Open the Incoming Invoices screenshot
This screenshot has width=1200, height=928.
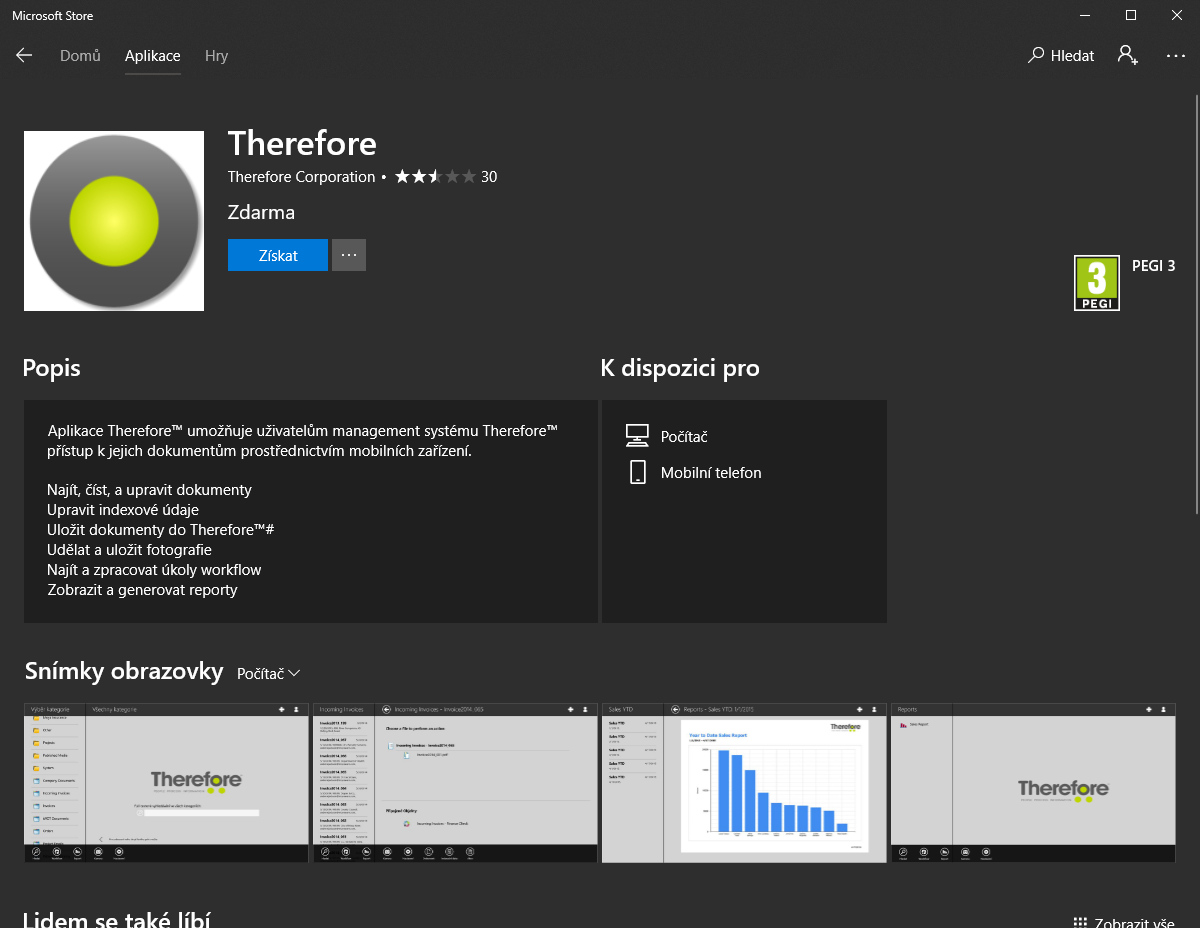point(455,783)
